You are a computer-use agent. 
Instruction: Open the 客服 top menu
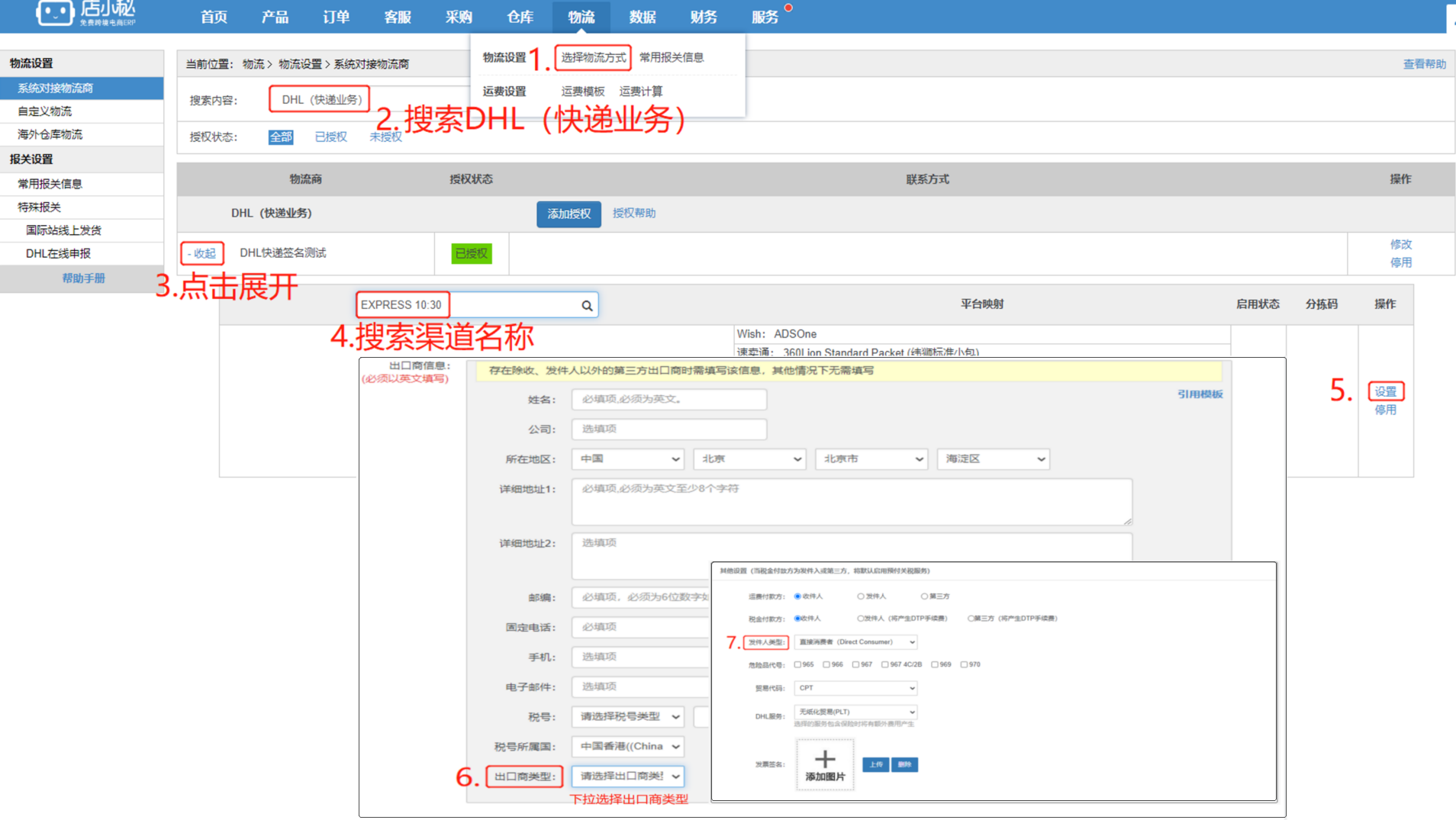tap(397, 17)
